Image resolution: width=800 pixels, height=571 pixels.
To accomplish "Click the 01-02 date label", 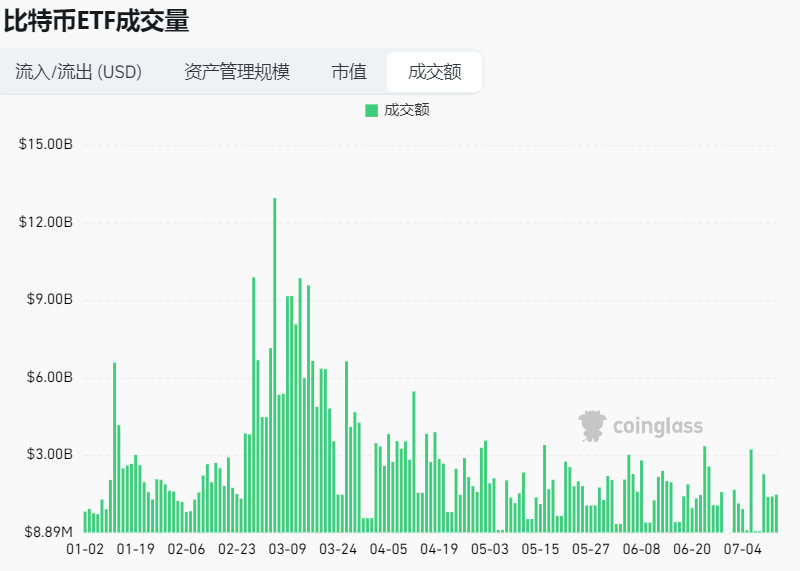I will 85,549.
